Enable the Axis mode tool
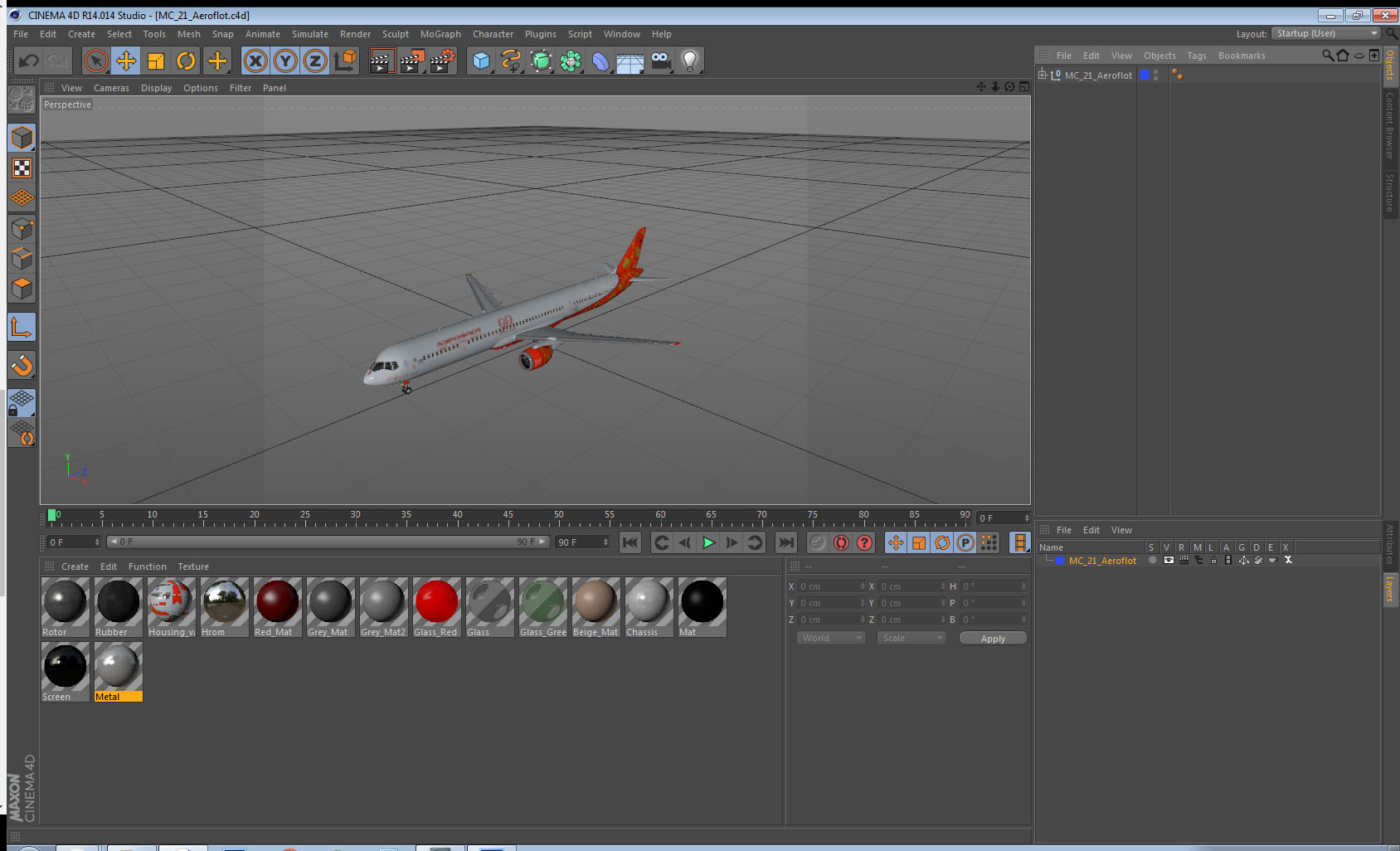 click(x=22, y=327)
